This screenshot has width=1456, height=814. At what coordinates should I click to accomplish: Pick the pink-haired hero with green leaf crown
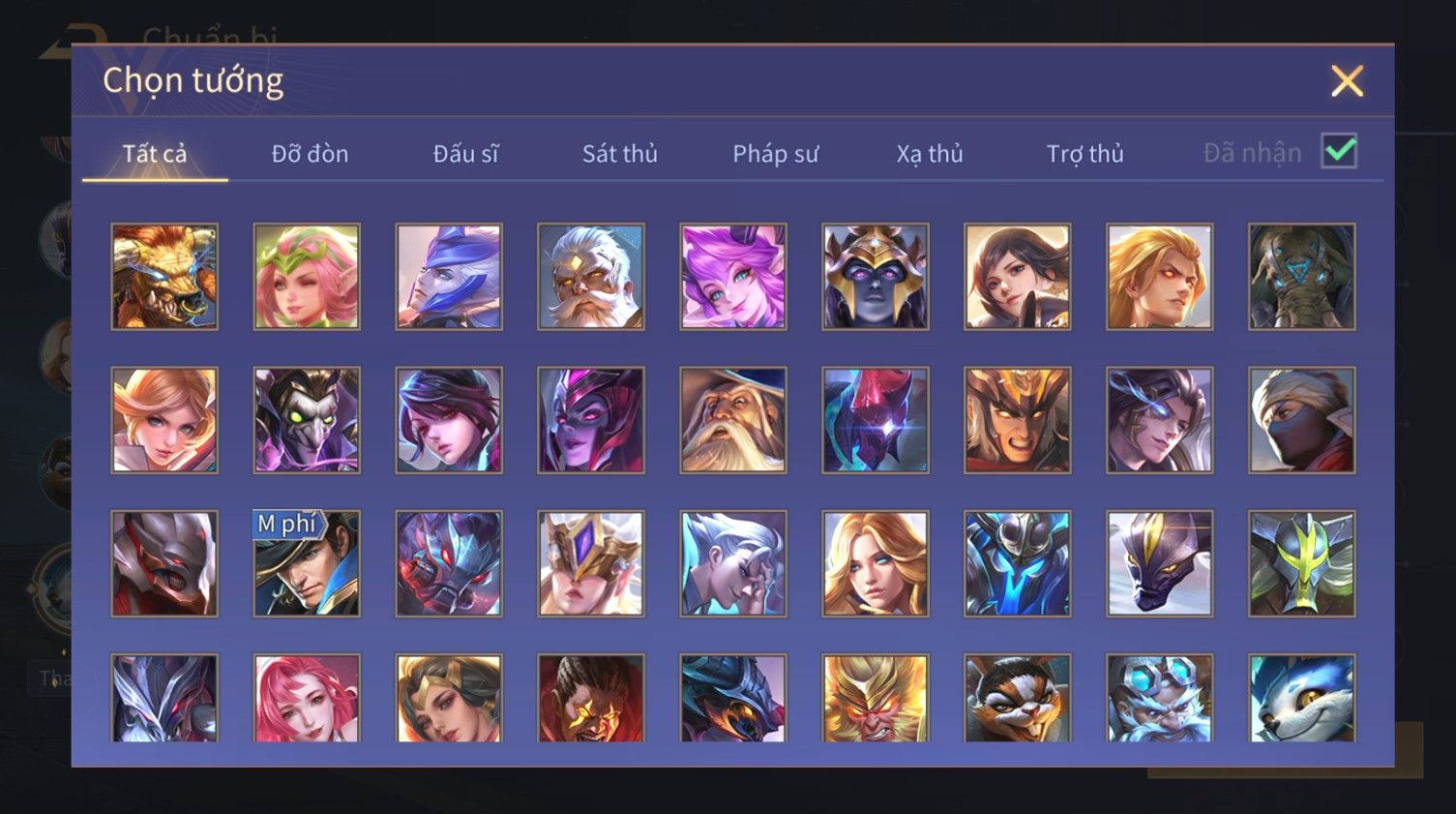(x=307, y=277)
